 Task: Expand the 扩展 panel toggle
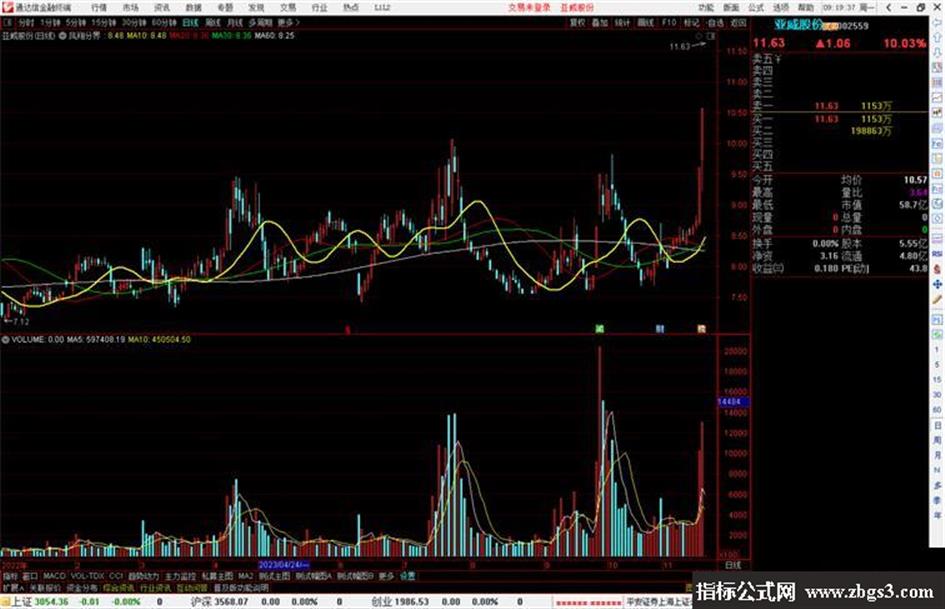13,588
